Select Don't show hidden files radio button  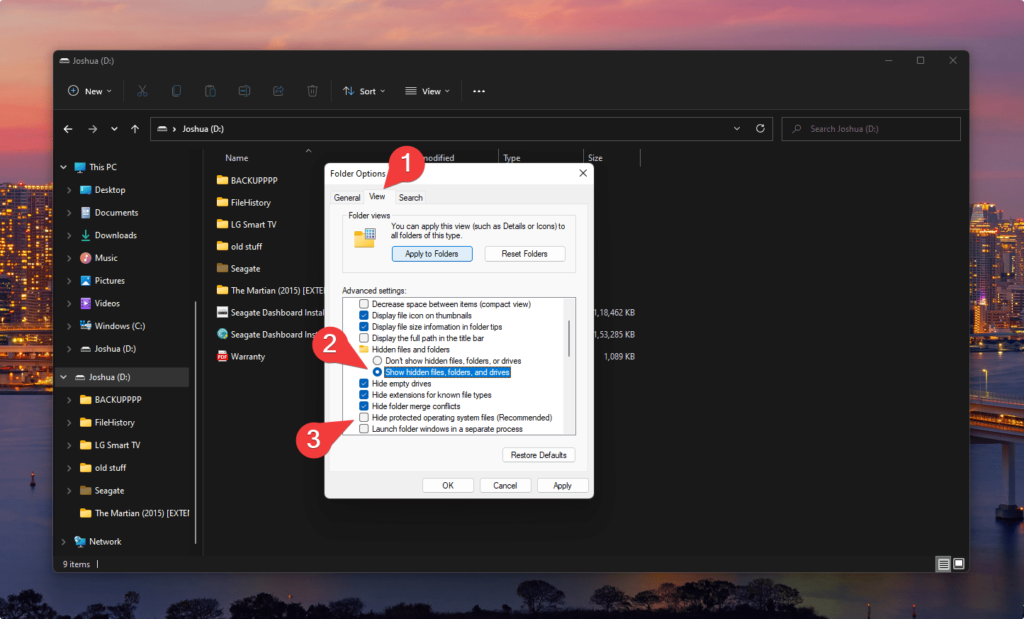pos(377,360)
